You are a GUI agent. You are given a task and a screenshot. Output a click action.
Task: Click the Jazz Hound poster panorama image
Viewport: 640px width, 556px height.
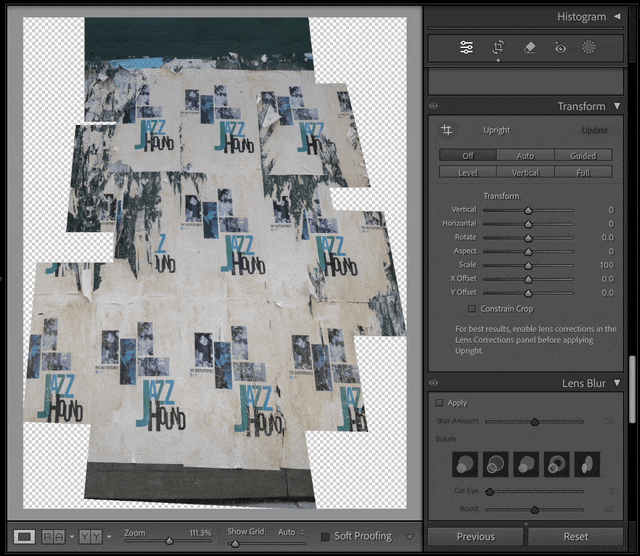pos(215,263)
